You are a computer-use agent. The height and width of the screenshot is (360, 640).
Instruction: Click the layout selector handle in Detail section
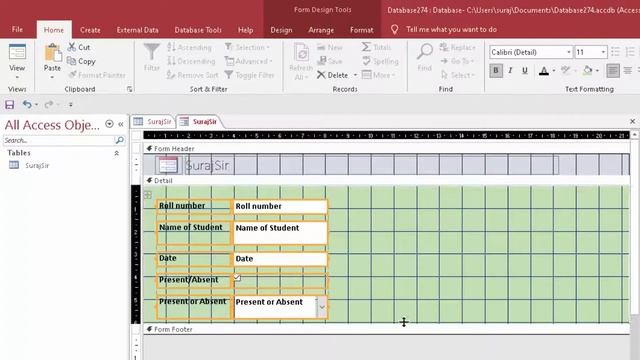[148, 195]
